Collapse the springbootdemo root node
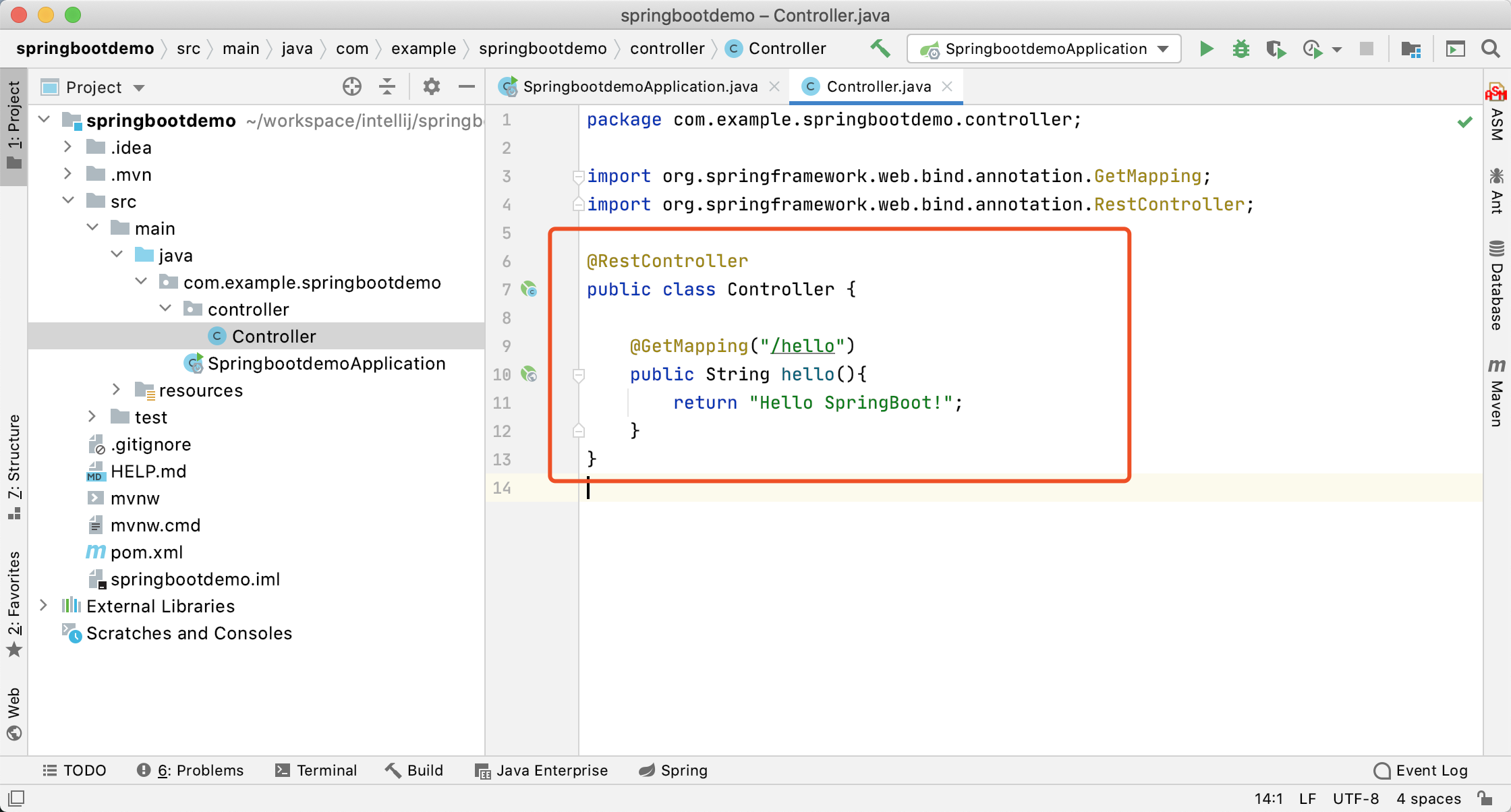The width and height of the screenshot is (1511, 812). 45,120
